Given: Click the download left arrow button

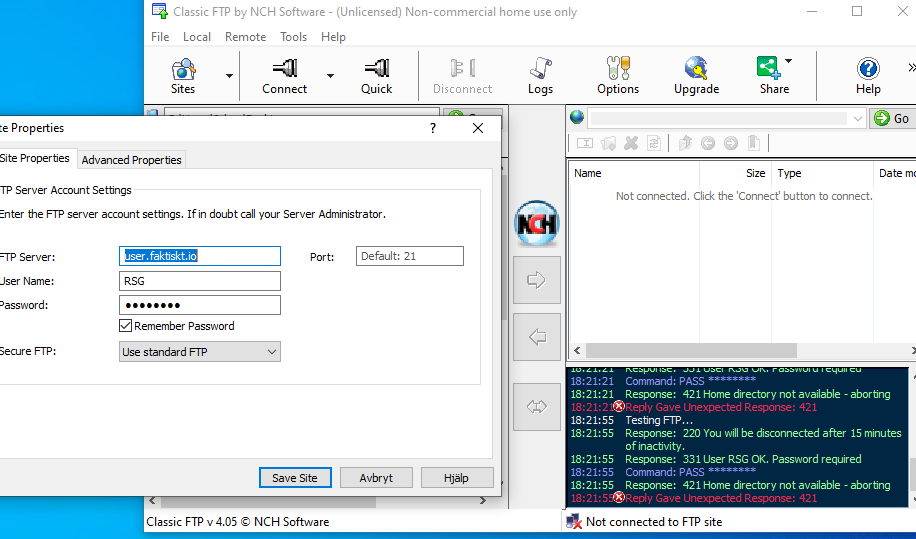Looking at the screenshot, I should tap(537, 337).
